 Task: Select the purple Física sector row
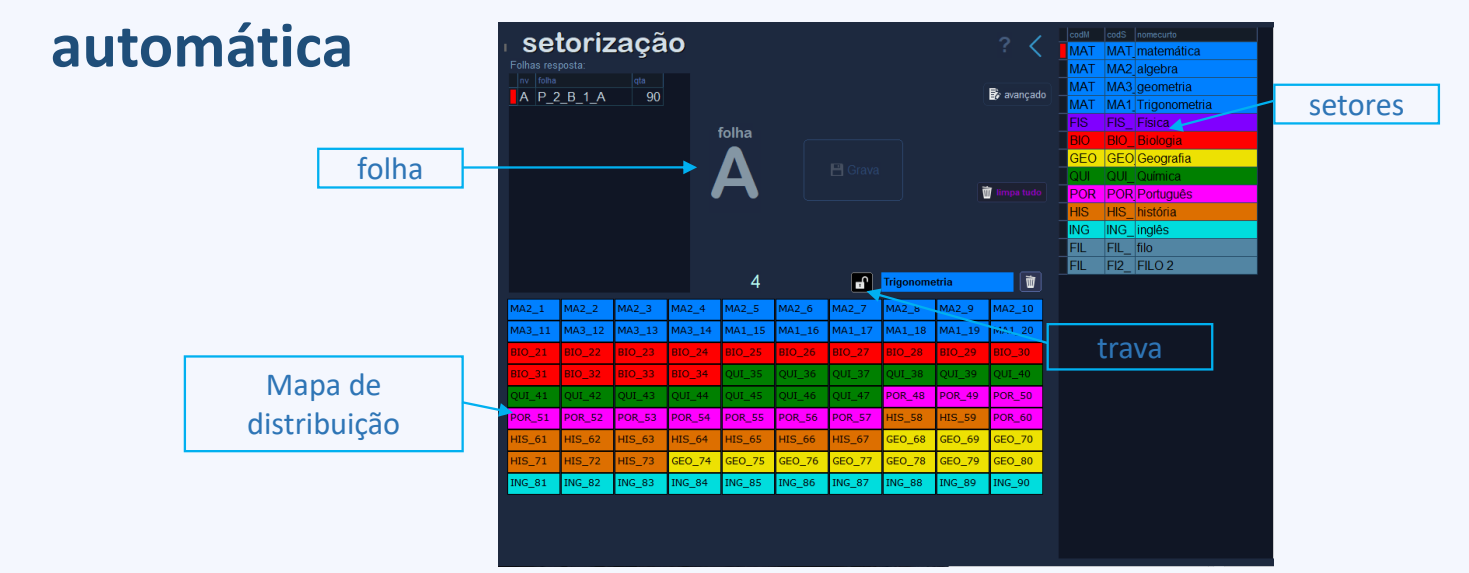point(1158,123)
